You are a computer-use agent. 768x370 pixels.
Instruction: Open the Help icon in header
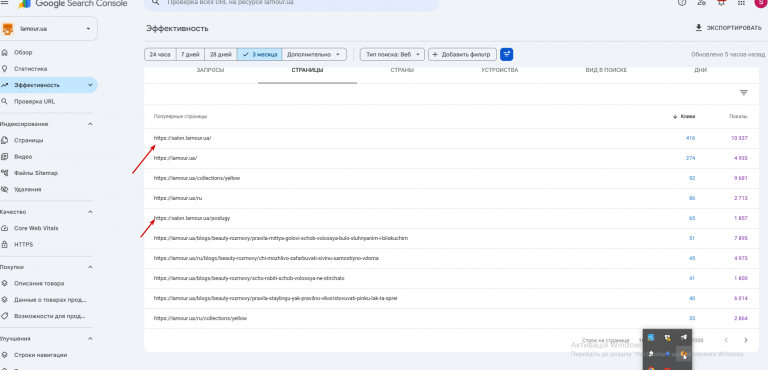click(x=682, y=2)
